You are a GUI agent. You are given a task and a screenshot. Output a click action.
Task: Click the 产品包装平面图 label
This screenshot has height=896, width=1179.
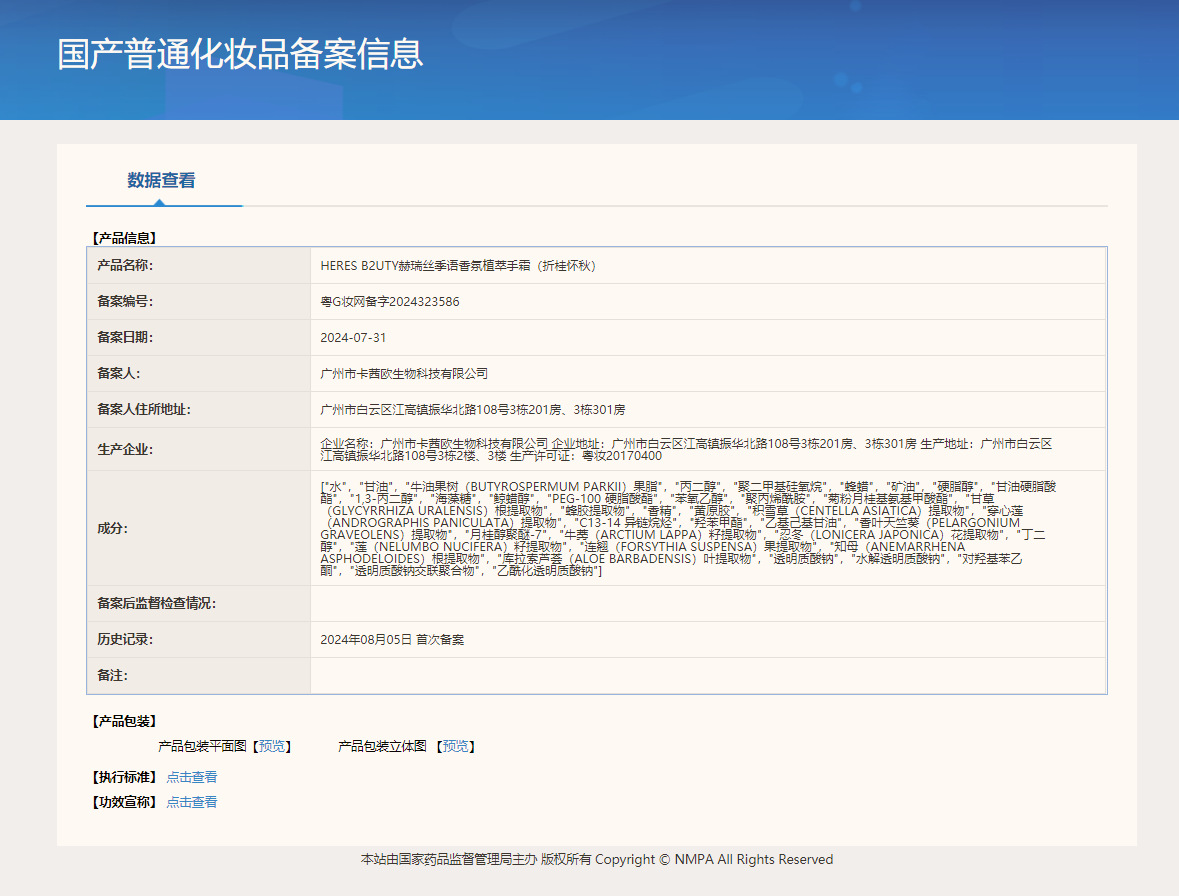pyautogui.click(x=202, y=746)
